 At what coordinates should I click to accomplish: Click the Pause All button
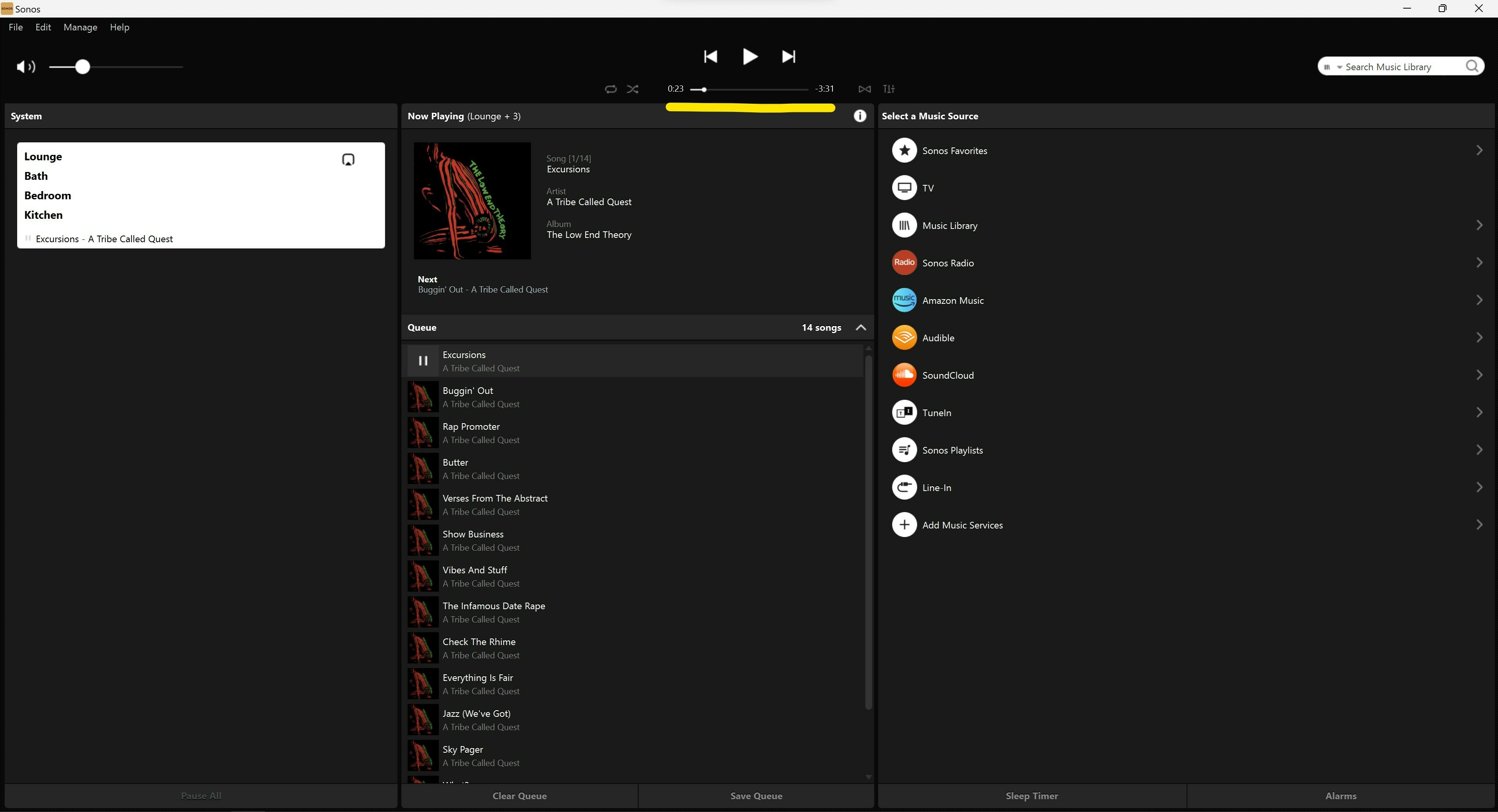click(x=201, y=796)
